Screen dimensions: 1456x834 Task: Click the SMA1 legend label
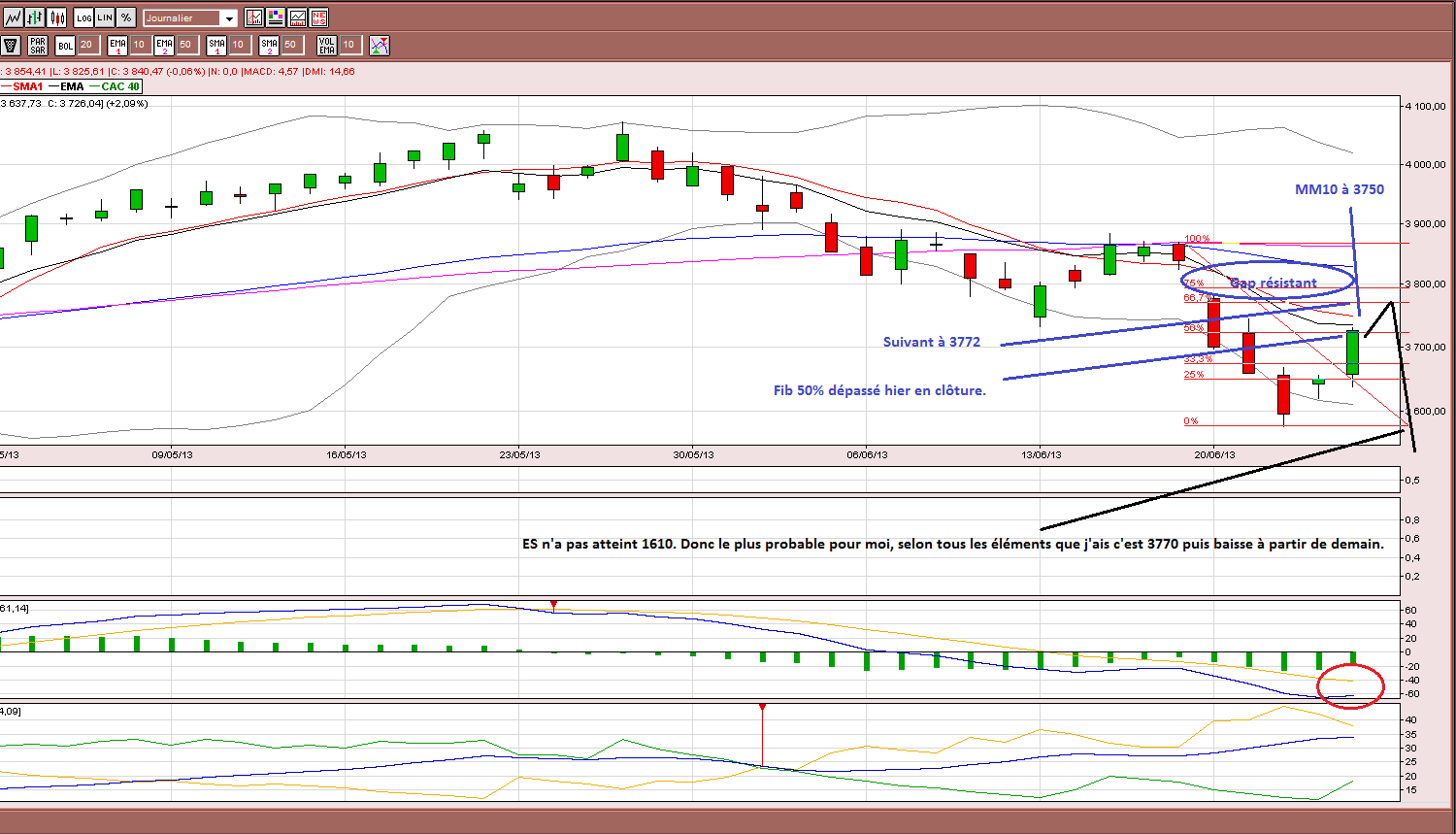pos(29,86)
